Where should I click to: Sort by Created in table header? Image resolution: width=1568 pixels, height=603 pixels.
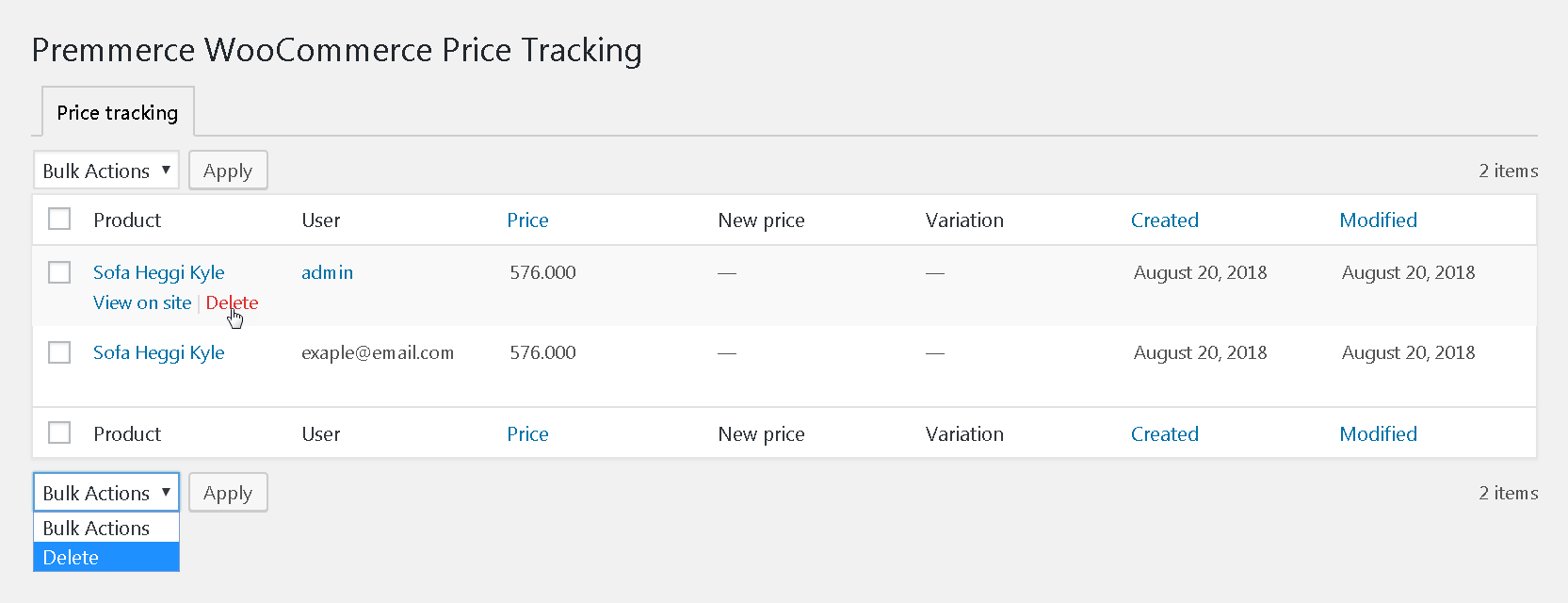pos(1165,220)
